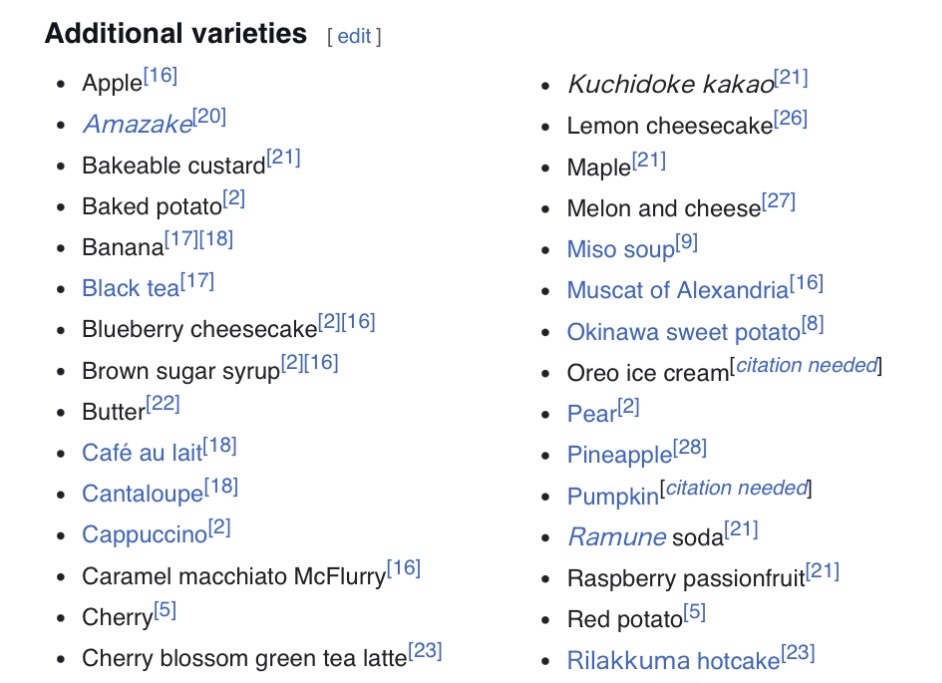The width and height of the screenshot is (942, 683).
Task: Click citation needed next to Oreo ice cream
Action: point(806,366)
